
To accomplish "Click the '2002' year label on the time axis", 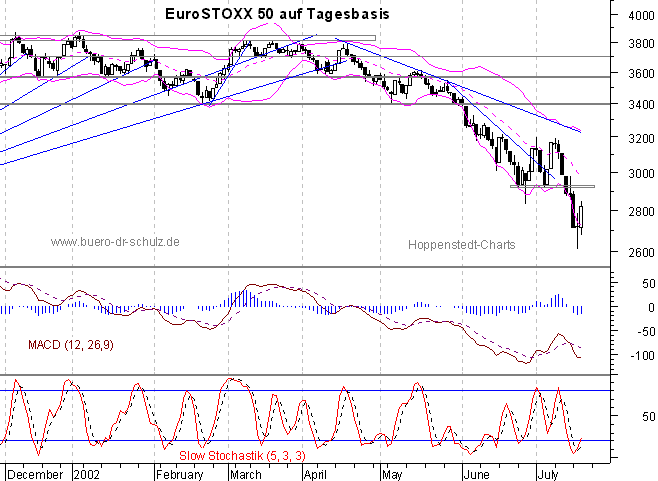I will click(87, 475).
